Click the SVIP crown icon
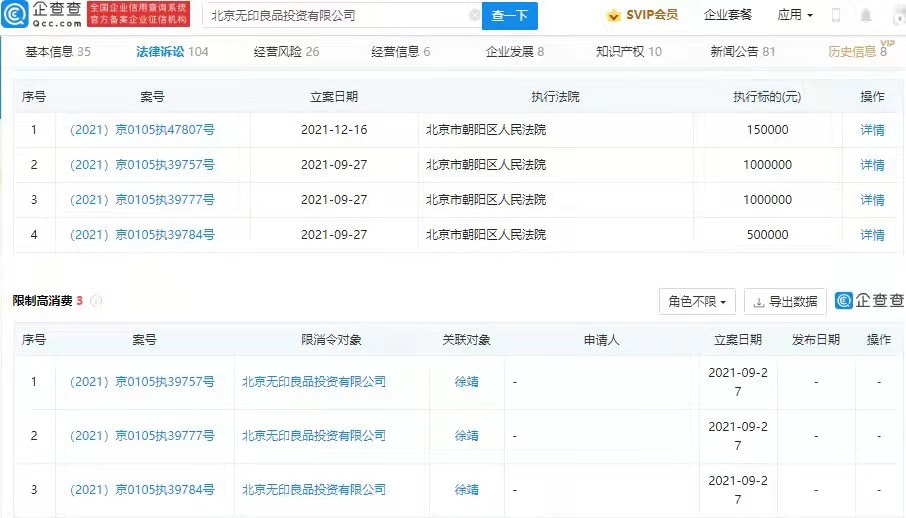This screenshot has width=906, height=518. click(x=613, y=15)
